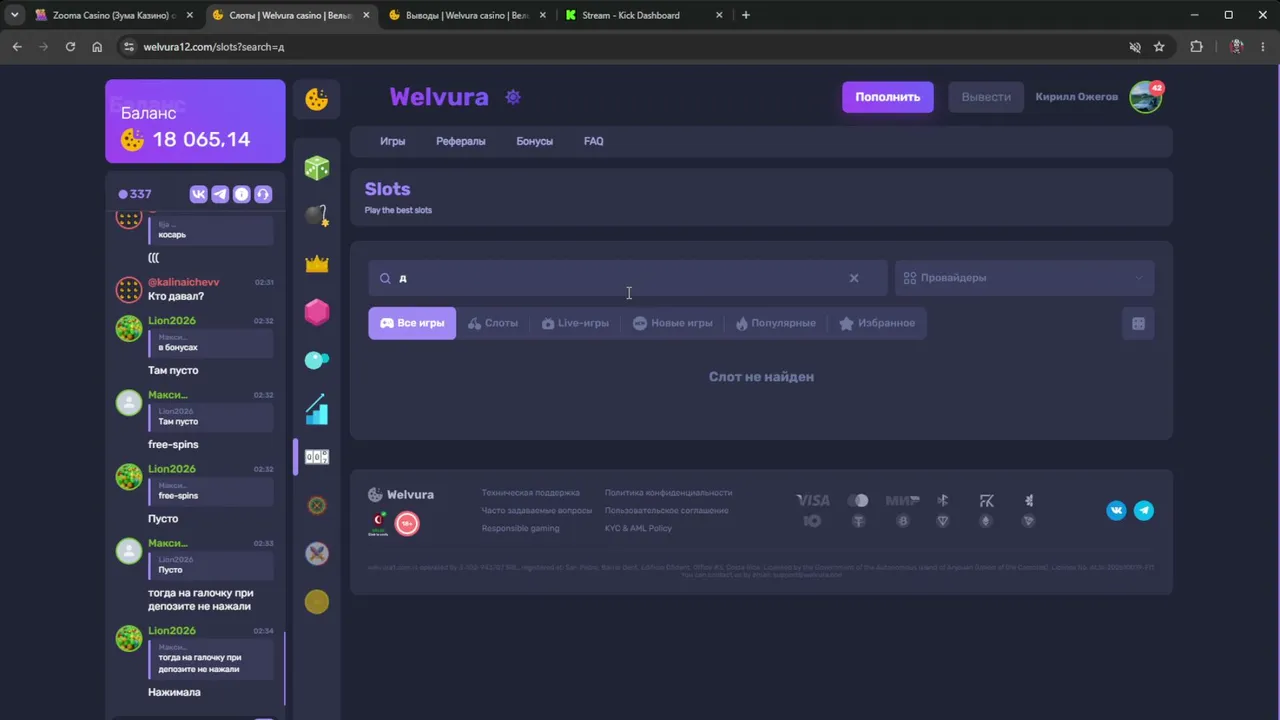
Task: Open the Responsible gaming footer link
Action: pyautogui.click(x=521, y=529)
